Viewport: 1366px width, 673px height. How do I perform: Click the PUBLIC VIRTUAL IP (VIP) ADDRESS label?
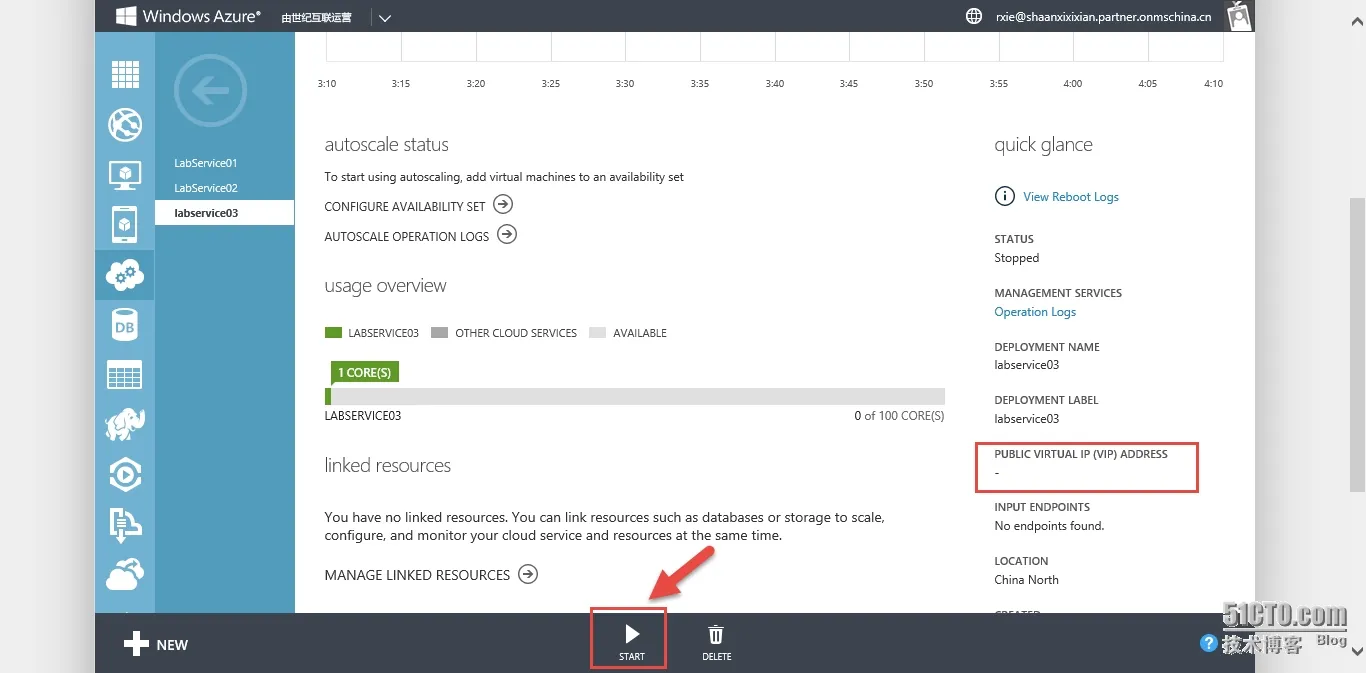click(1081, 454)
